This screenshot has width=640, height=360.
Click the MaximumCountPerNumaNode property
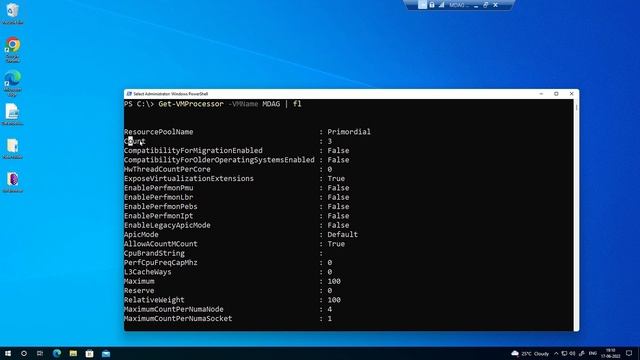coord(173,310)
